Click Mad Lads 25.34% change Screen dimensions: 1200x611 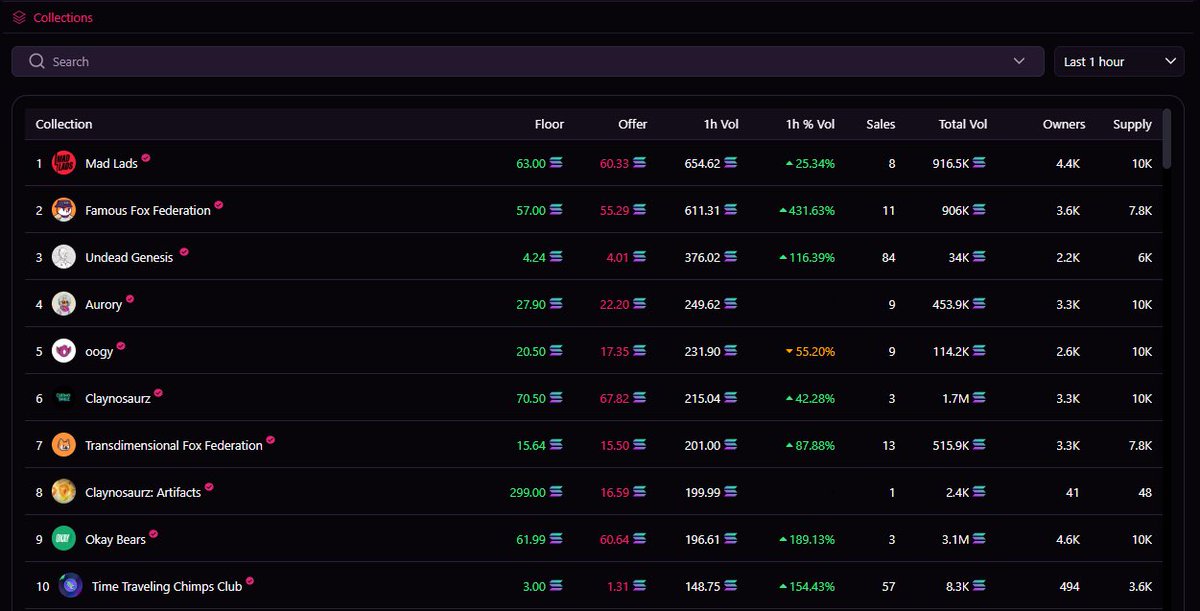click(x=815, y=163)
